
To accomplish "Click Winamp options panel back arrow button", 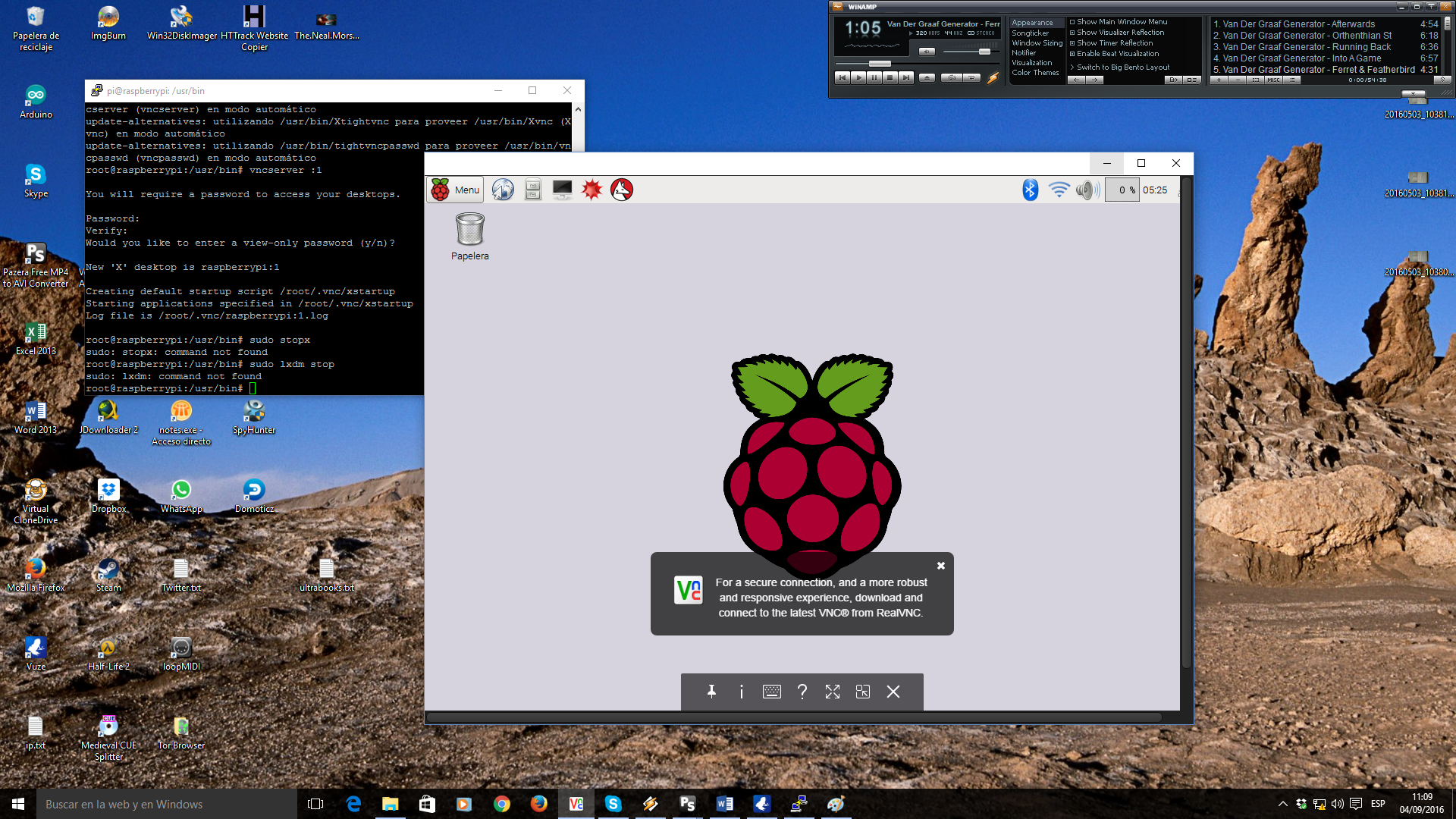I will point(1076,80).
